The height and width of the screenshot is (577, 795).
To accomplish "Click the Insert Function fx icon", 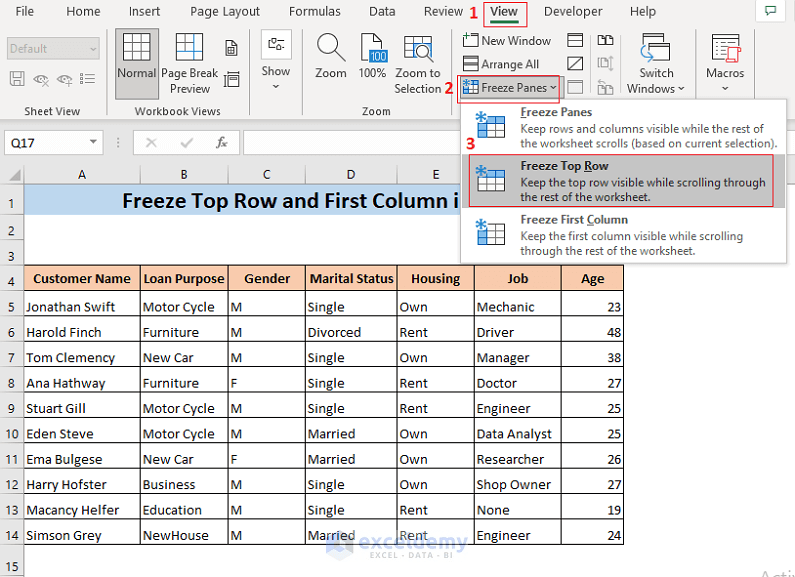I will click(x=222, y=143).
